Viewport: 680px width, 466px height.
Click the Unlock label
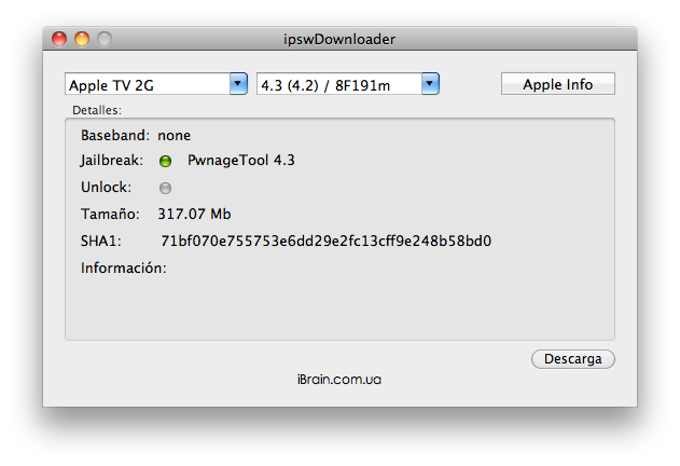click(x=106, y=187)
